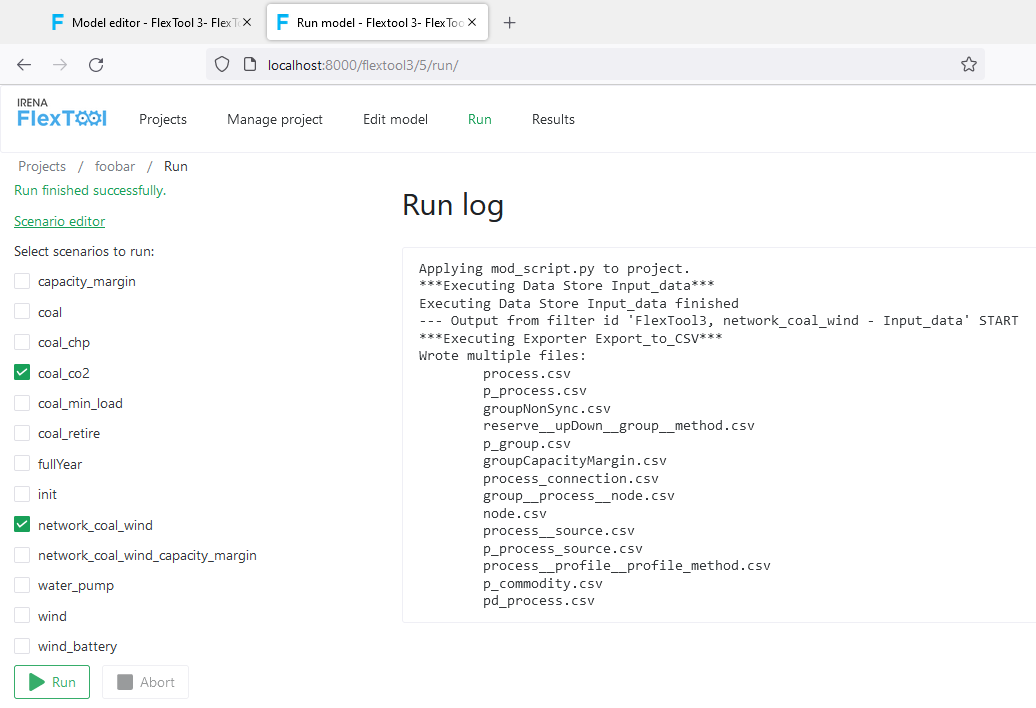Screen dimensions: 1036x708
Task: Enable the wind_battery scenario checkbox
Action: (x=22, y=646)
